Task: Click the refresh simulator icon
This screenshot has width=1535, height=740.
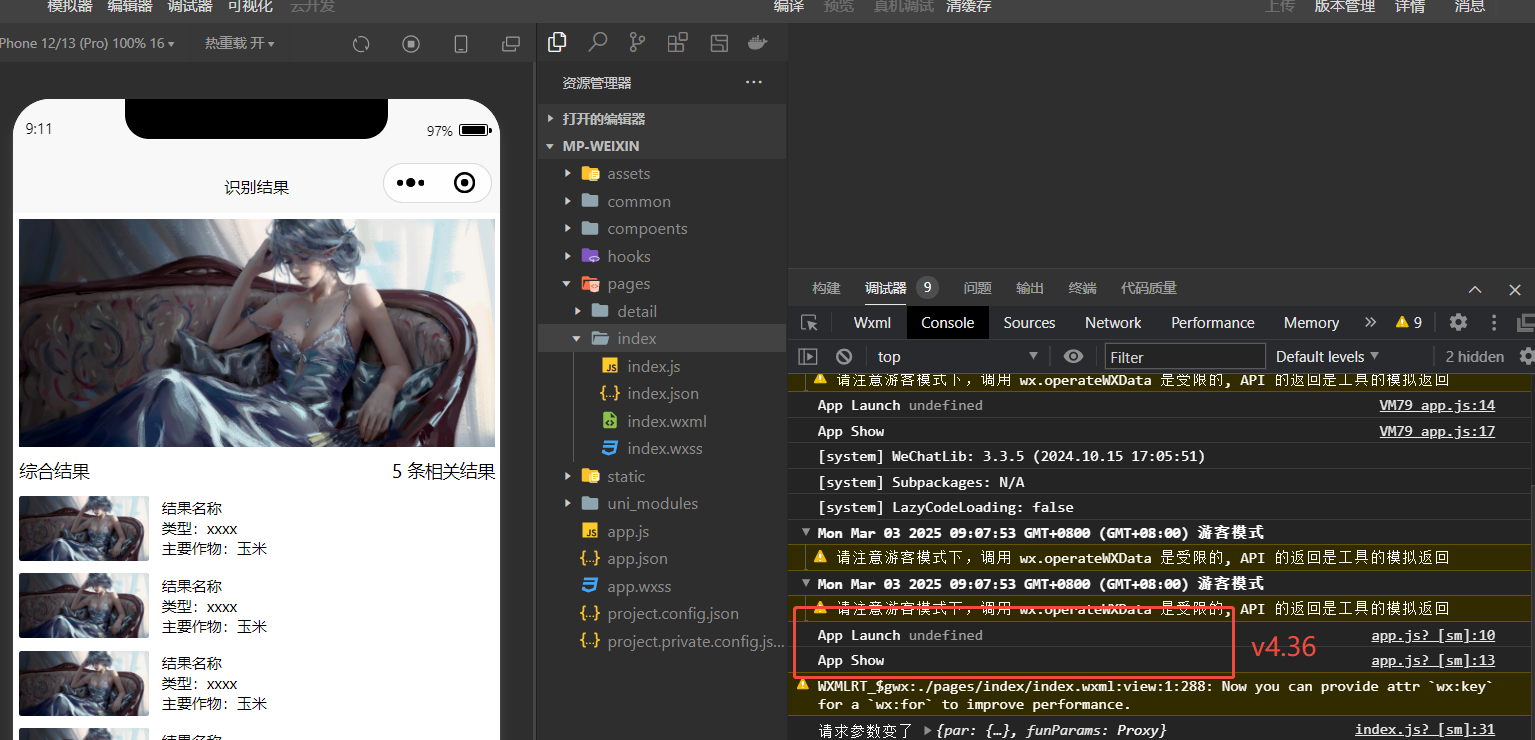Action: pos(362,44)
